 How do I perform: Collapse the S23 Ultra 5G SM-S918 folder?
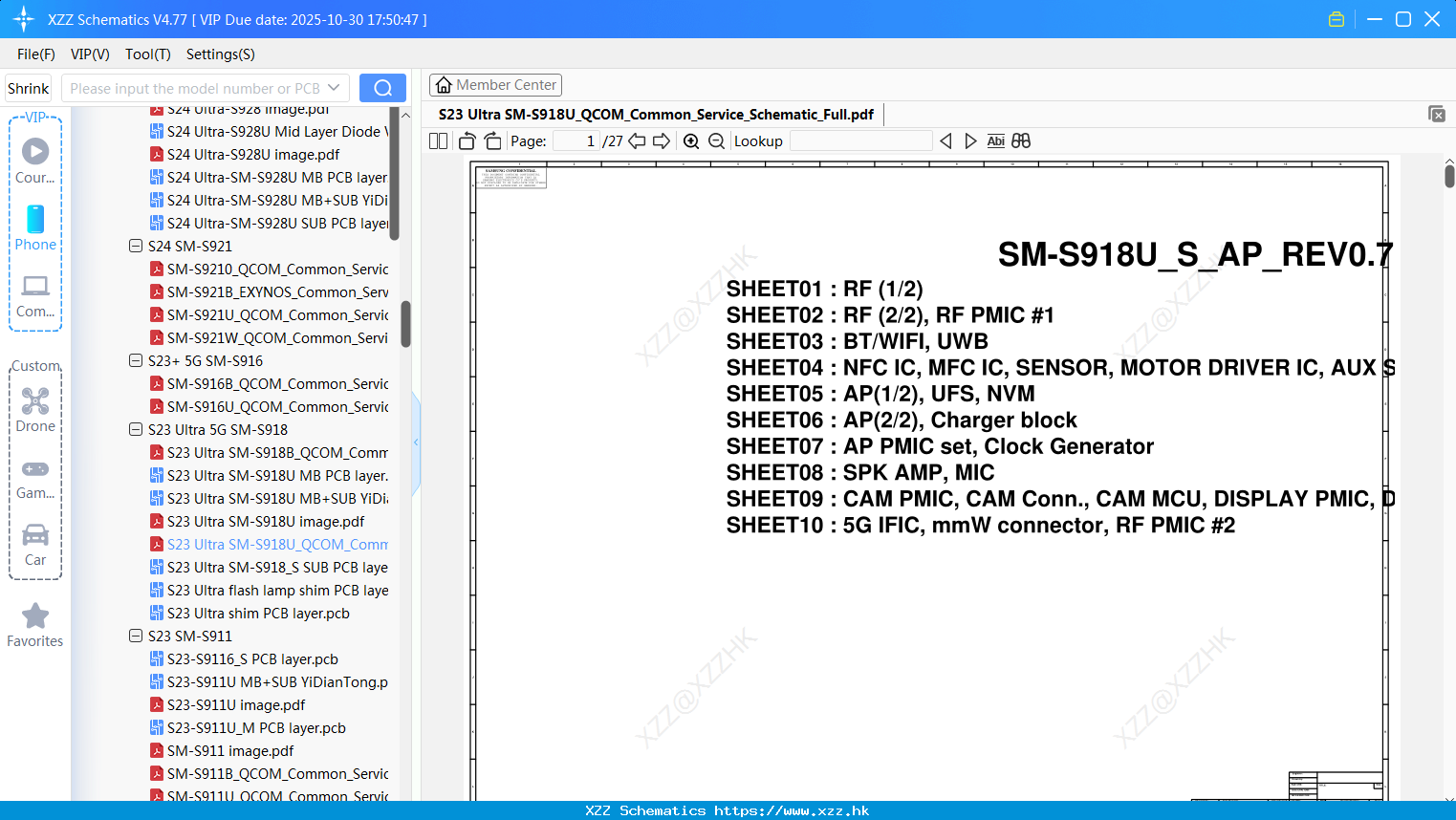tap(136, 429)
